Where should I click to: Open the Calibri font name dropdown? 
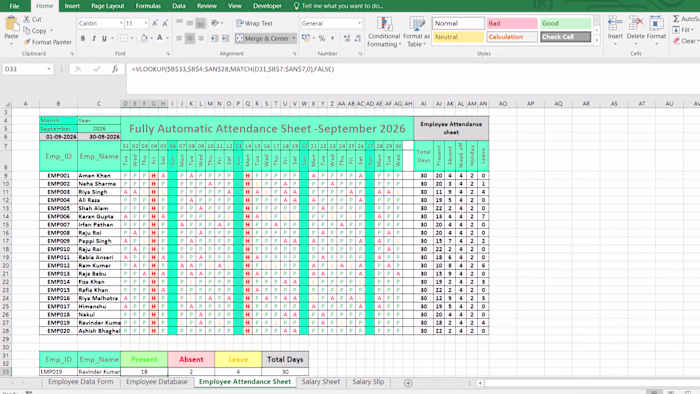(x=121, y=23)
